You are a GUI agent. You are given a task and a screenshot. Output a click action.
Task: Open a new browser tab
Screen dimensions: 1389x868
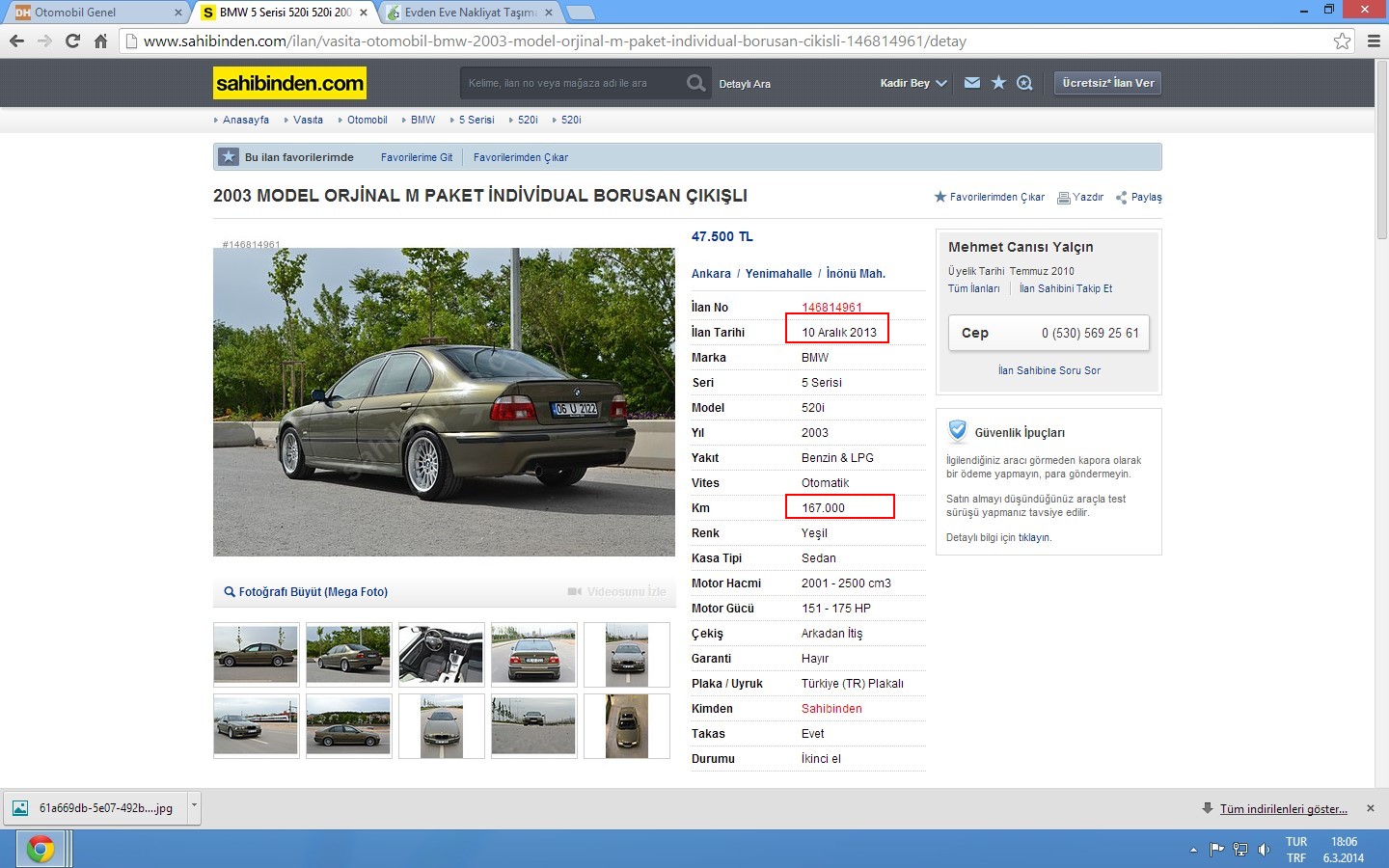(x=580, y=13)
